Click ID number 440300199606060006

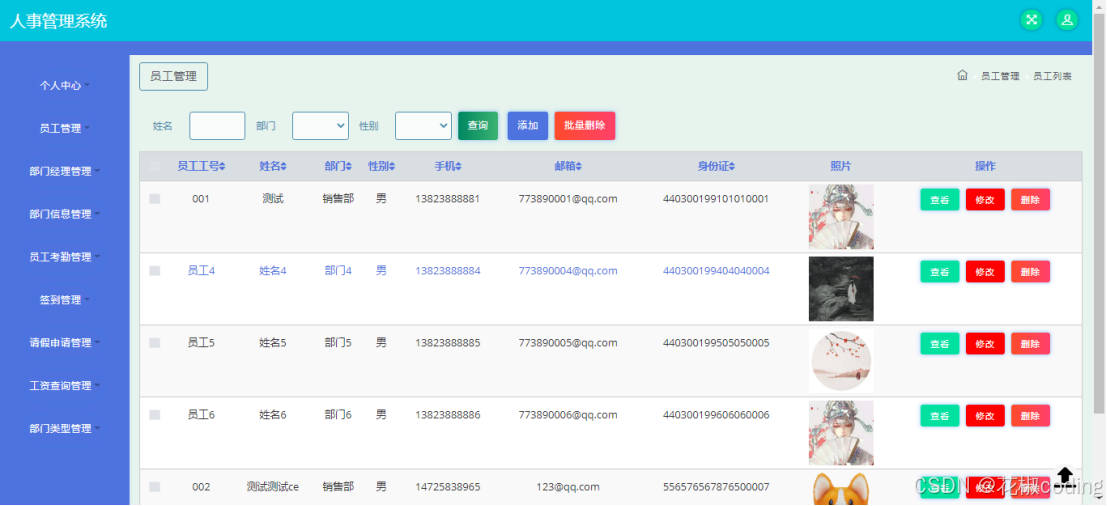click(x=716, y=415)
